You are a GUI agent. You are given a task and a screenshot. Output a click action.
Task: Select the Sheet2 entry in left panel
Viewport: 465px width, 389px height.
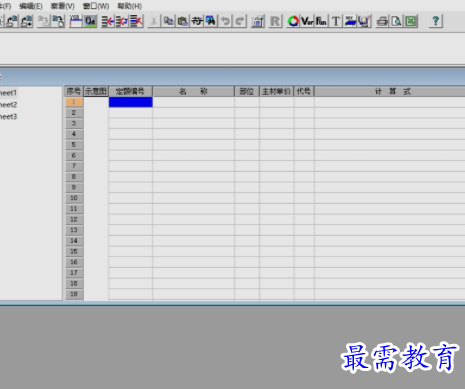[8, 105]
